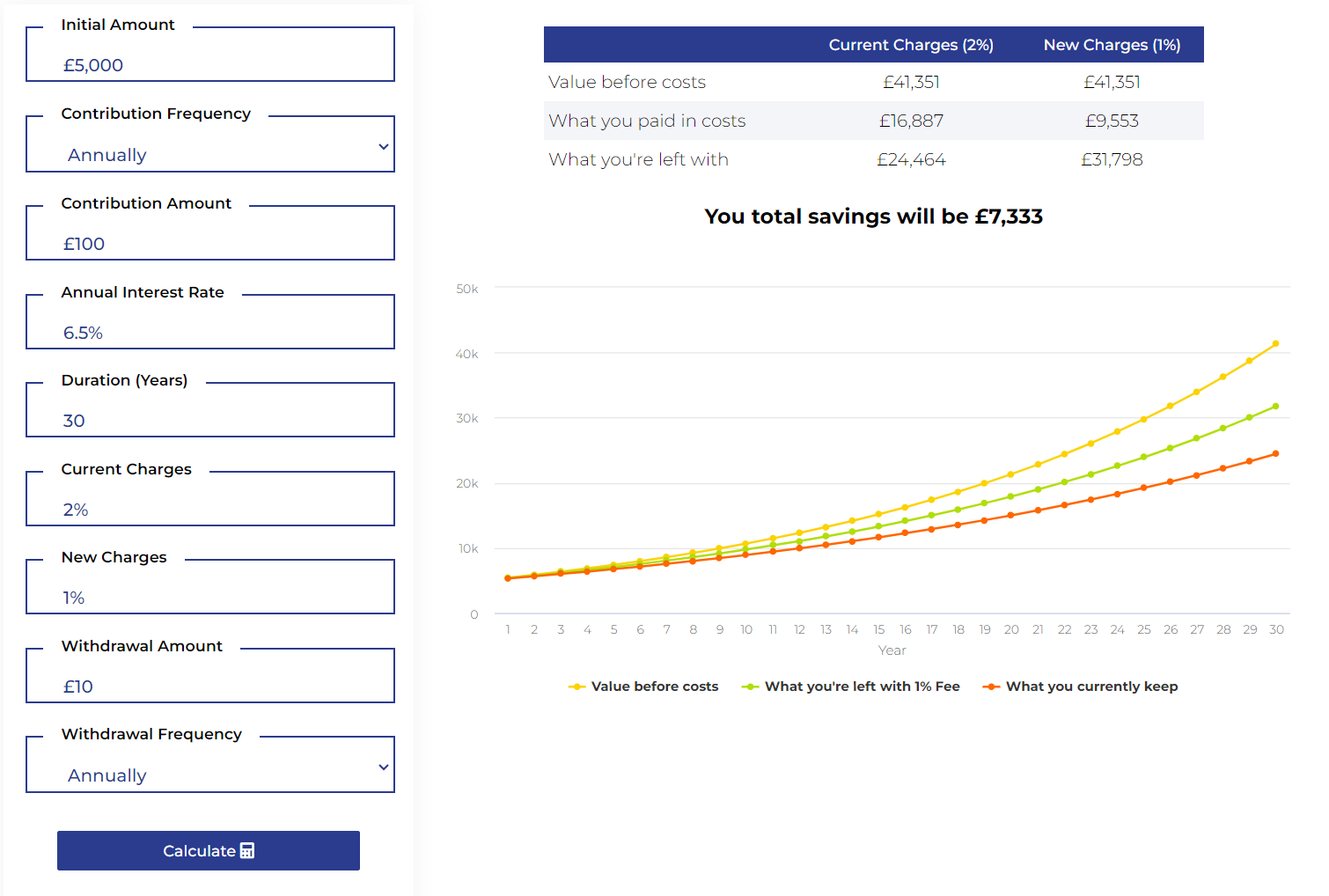Click the New Charges field showing 1%

tap(210, 587)
